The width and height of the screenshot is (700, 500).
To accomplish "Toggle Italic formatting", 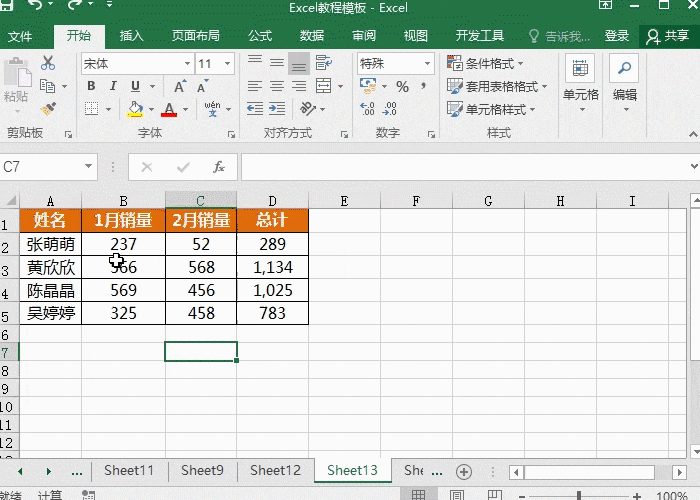I will pos(111,87).
